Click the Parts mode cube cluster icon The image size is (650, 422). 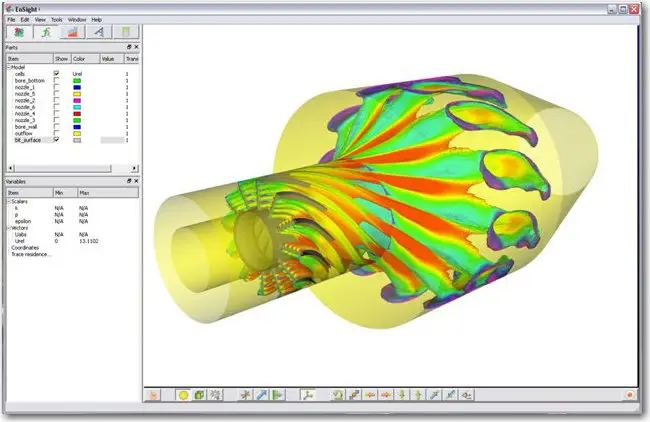pos(19,32)
